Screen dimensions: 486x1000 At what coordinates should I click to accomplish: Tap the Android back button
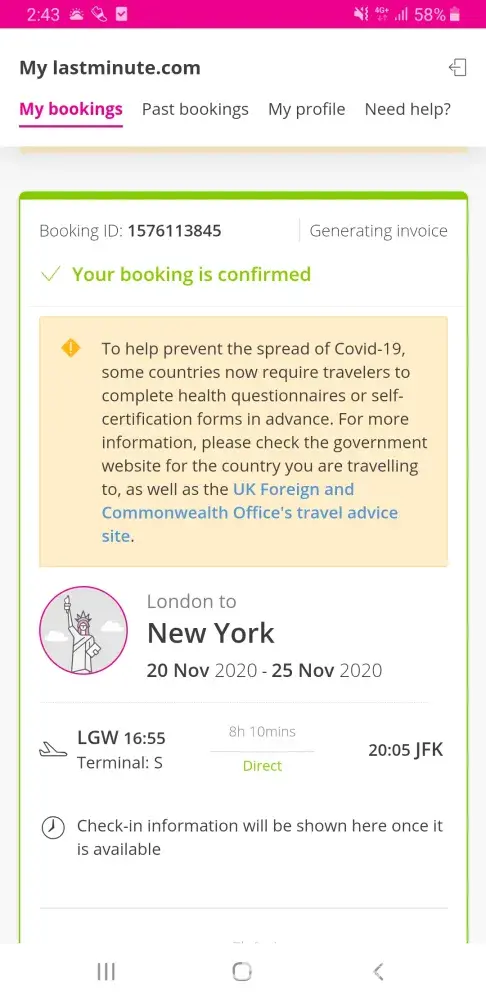tap(378, 971)
